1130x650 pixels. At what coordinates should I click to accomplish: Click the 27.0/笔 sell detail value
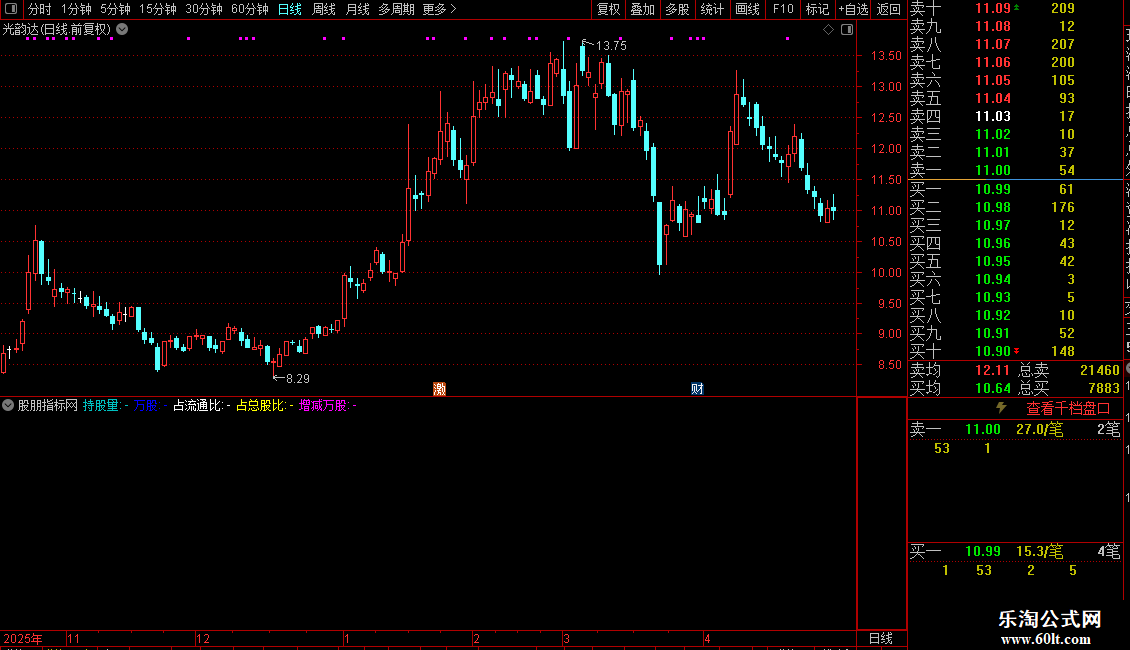pyautogui.click(x=1039, y=429)
